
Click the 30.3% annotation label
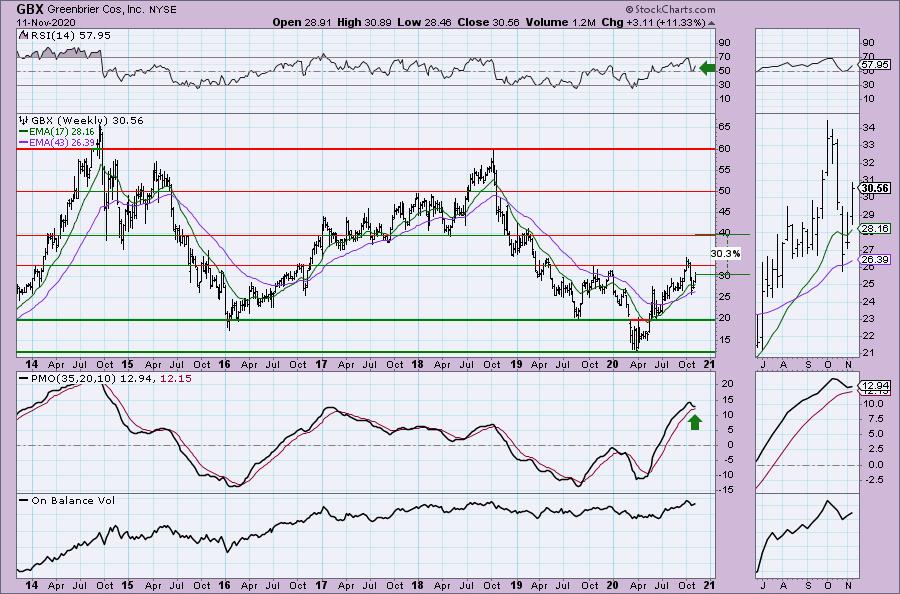[726, 253]
